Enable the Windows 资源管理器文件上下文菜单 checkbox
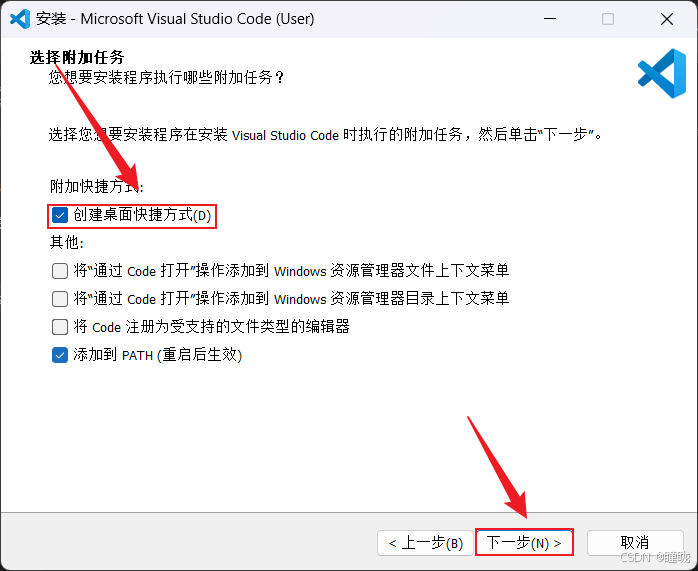698x571 pixels. 60,271
